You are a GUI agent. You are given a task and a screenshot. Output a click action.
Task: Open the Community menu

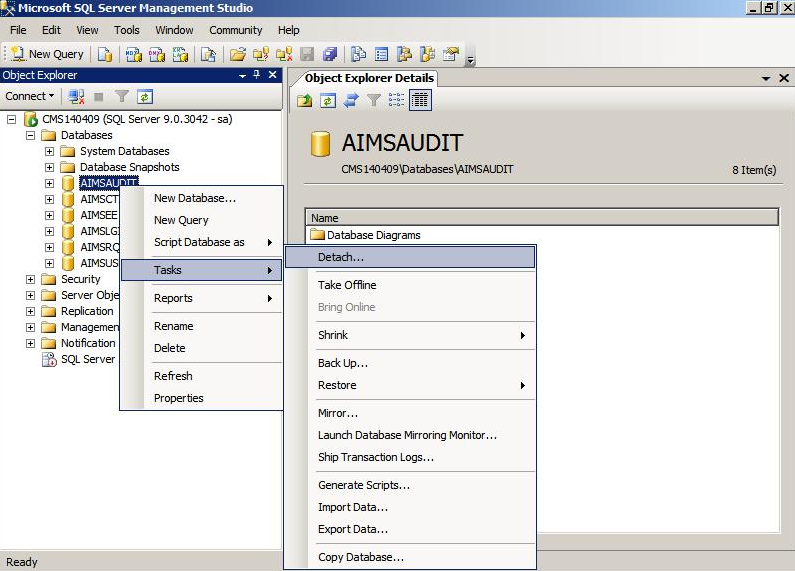[x=236, y=30]
